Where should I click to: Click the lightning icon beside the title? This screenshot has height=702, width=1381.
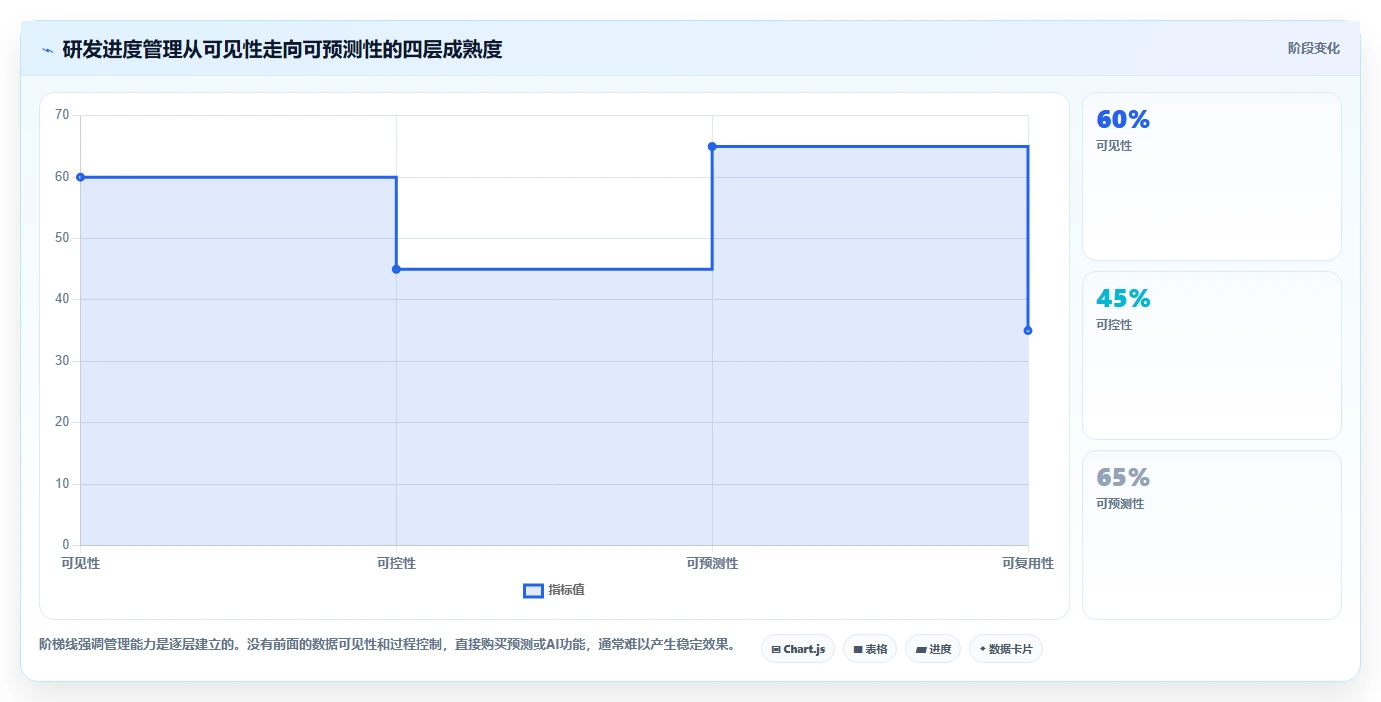47,49
